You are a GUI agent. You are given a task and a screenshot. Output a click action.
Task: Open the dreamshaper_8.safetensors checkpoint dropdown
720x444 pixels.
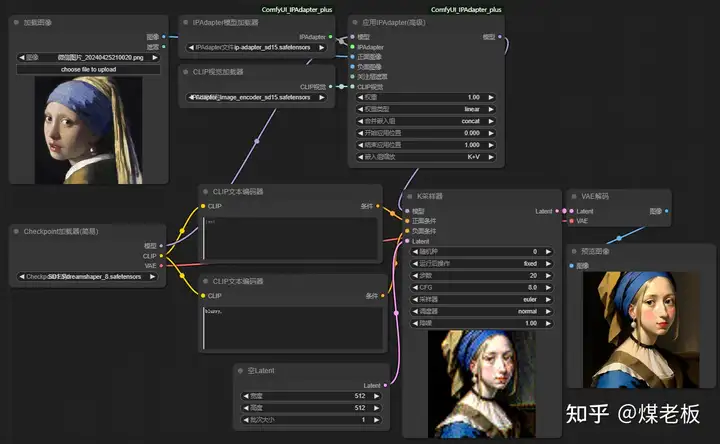coord(87,277)
